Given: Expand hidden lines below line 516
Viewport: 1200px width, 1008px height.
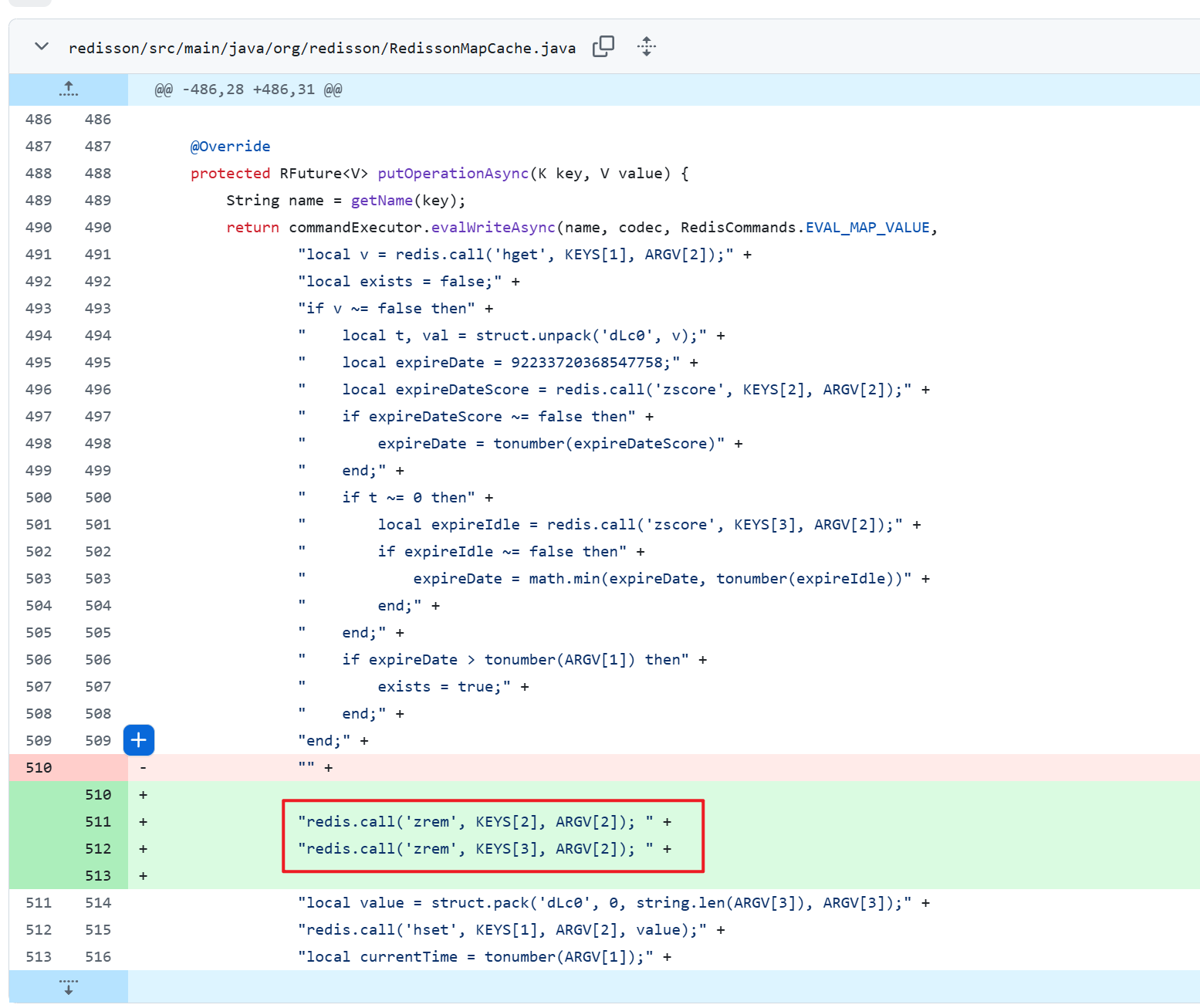Looking at the screenshot, I should [68, 986].
